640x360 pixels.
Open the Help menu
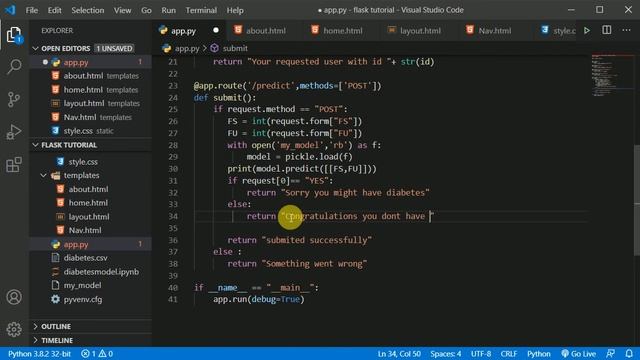[x=235, y=10]
